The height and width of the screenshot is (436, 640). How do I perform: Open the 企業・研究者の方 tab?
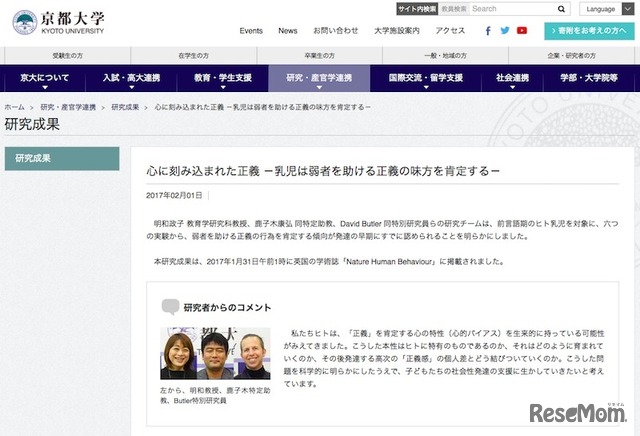click(571, 56)
